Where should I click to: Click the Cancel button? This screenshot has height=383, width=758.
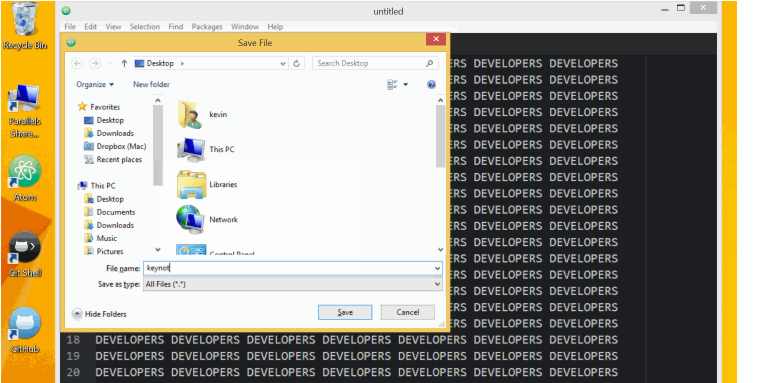click(x=408, y=312)
